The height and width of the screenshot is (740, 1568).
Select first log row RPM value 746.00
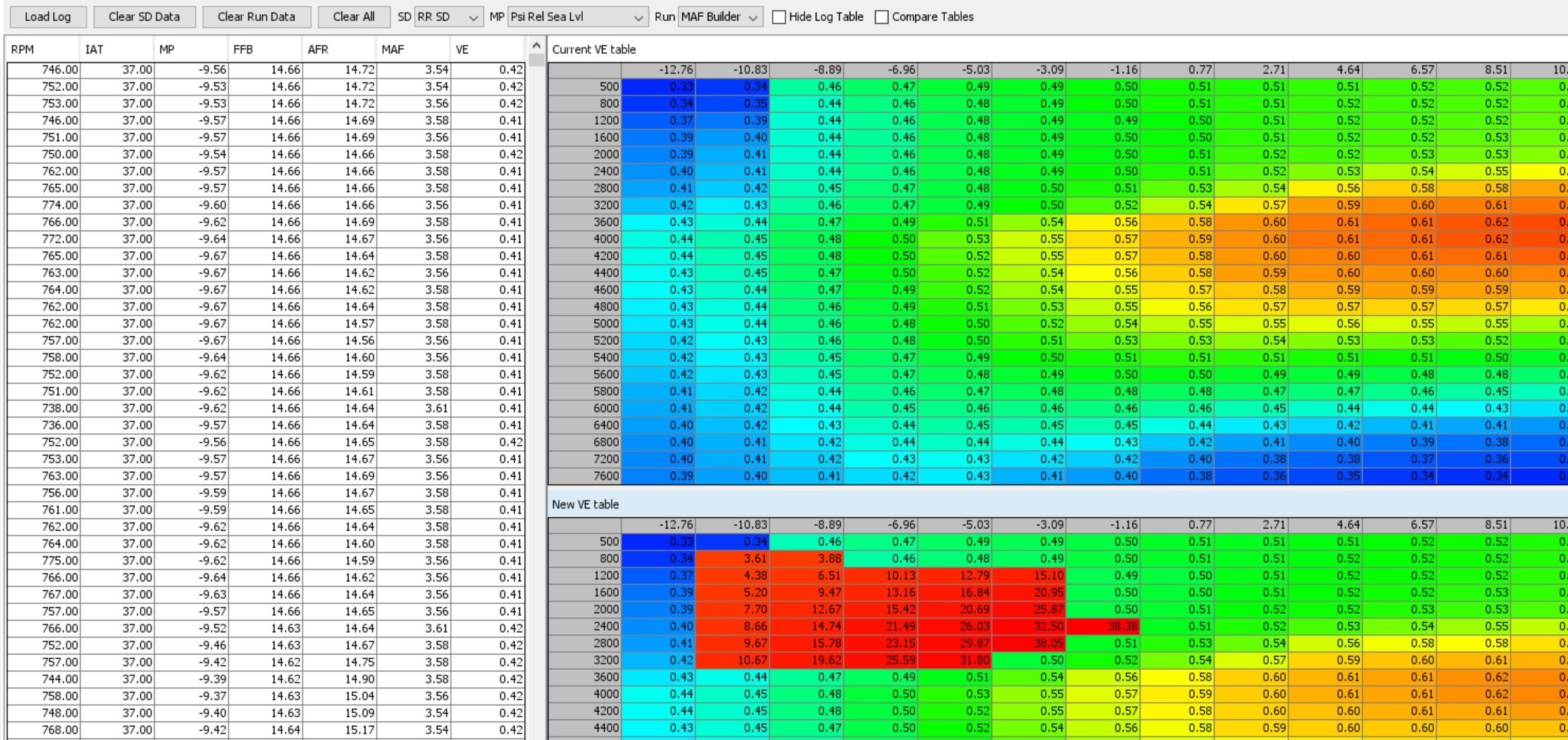(44, 70)
